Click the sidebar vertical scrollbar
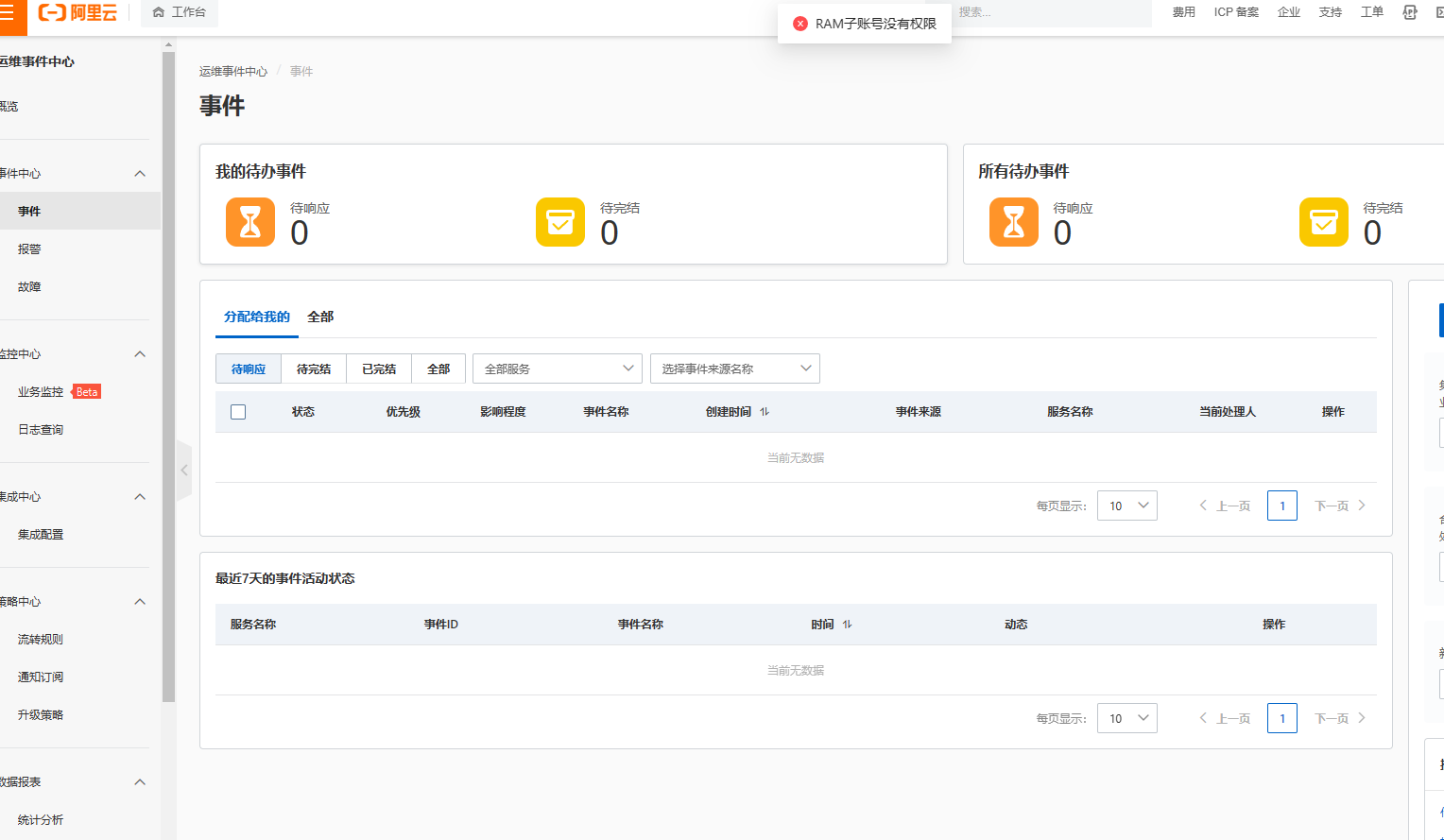 pos(168,378)
